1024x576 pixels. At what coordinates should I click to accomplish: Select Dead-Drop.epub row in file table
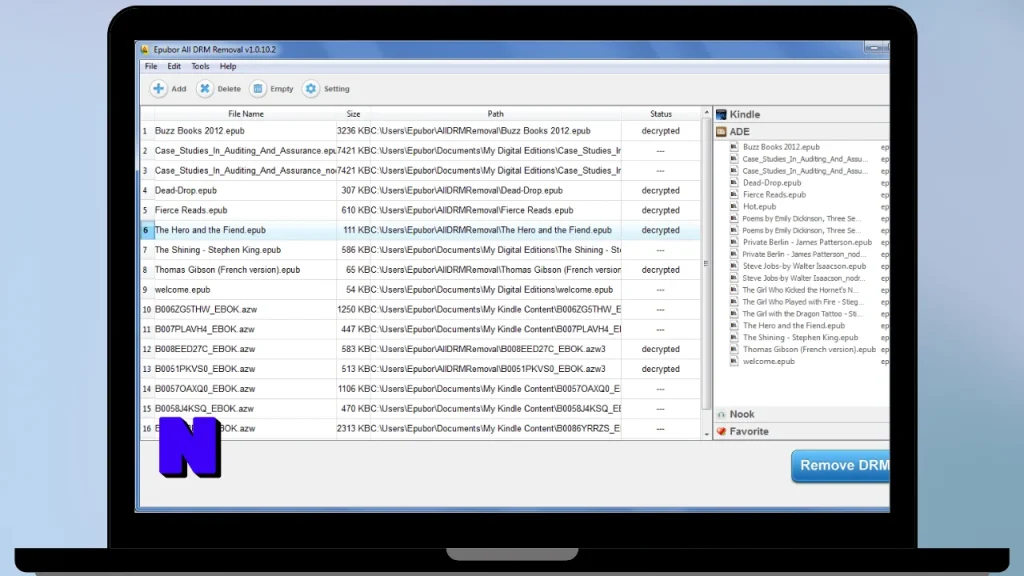tap(421, 190)
